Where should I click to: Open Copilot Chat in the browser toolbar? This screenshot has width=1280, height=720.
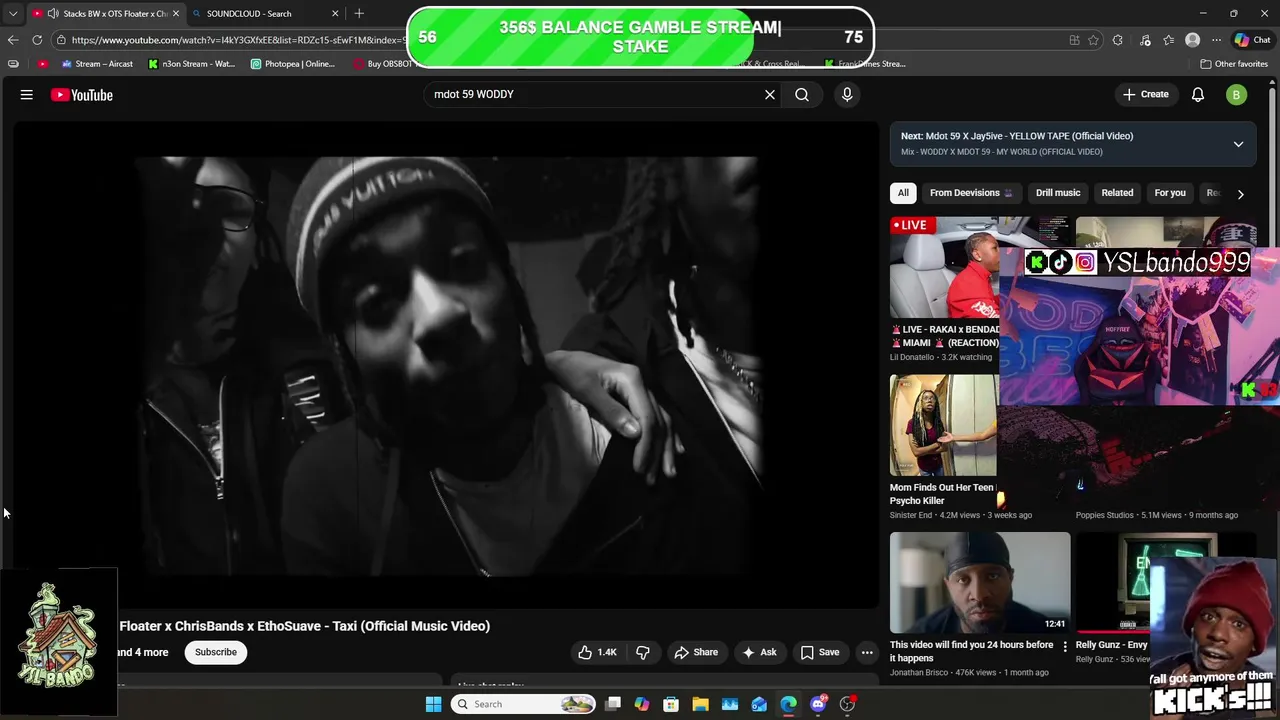(1251, 40)
